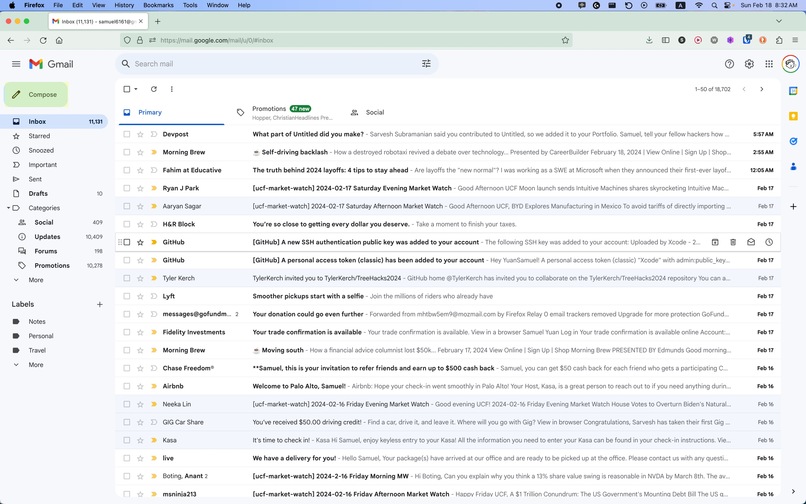Go to Firefox home page
The image size is (806, 504).
tap(59, 40)
